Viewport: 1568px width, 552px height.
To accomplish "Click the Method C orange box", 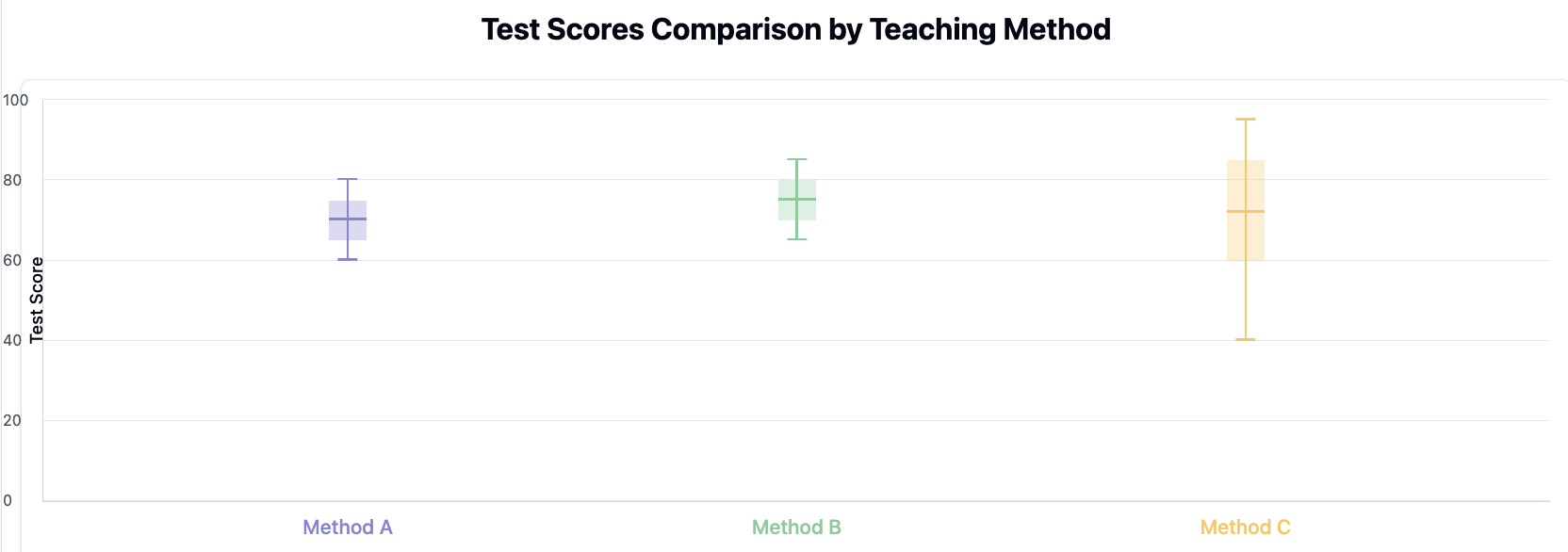I will 1246,210.
